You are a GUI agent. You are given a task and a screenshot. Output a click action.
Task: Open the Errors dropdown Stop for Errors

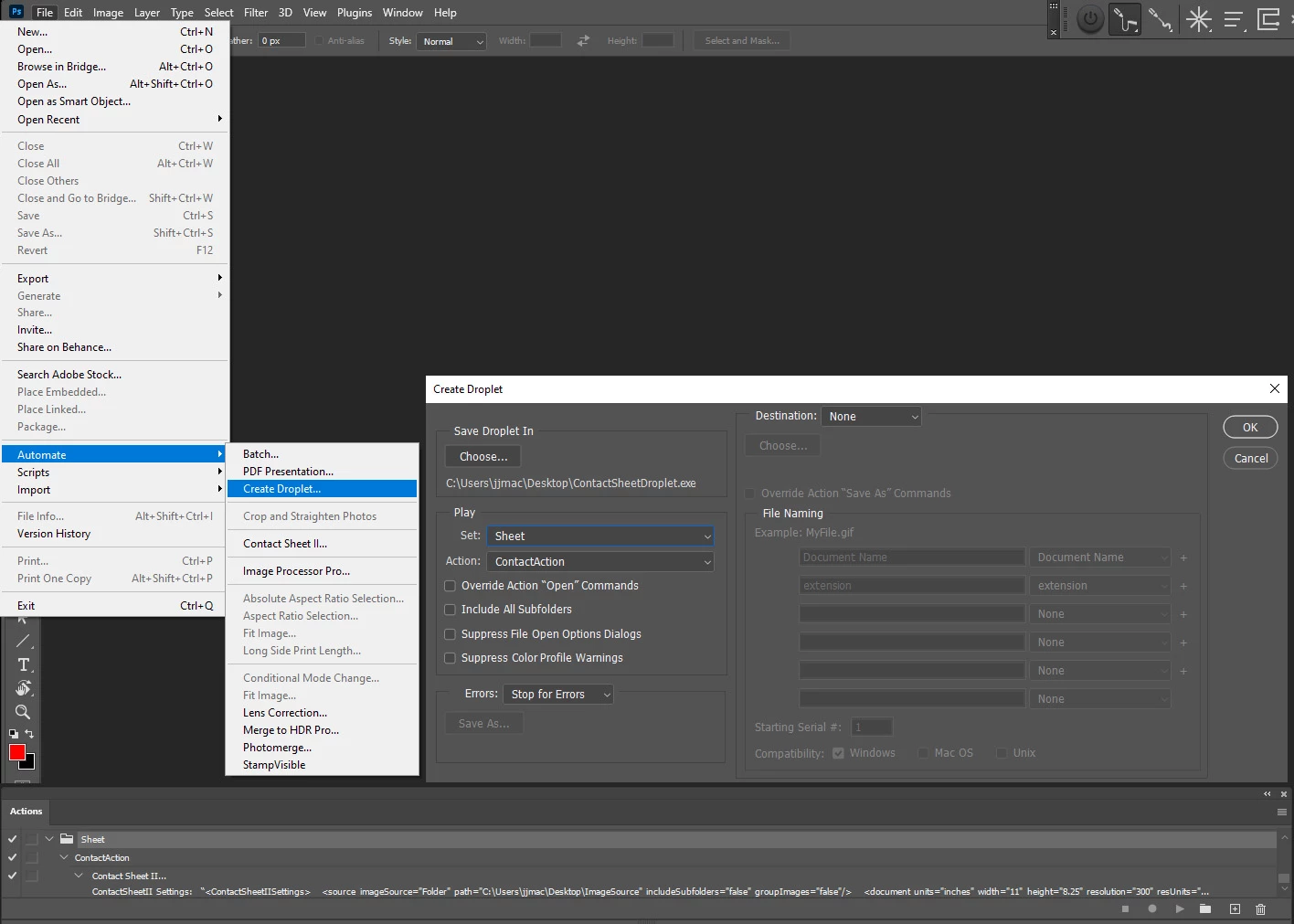[558, 695]
